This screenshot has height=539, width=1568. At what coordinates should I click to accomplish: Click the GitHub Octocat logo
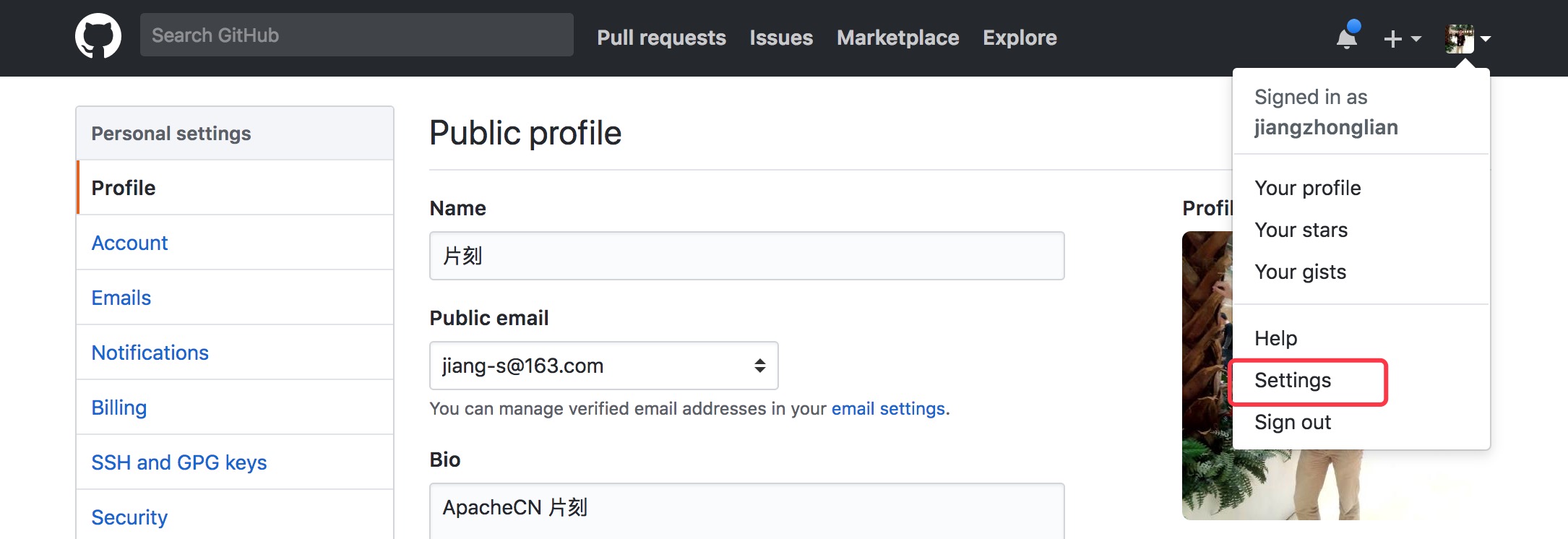tap(98, 36)
